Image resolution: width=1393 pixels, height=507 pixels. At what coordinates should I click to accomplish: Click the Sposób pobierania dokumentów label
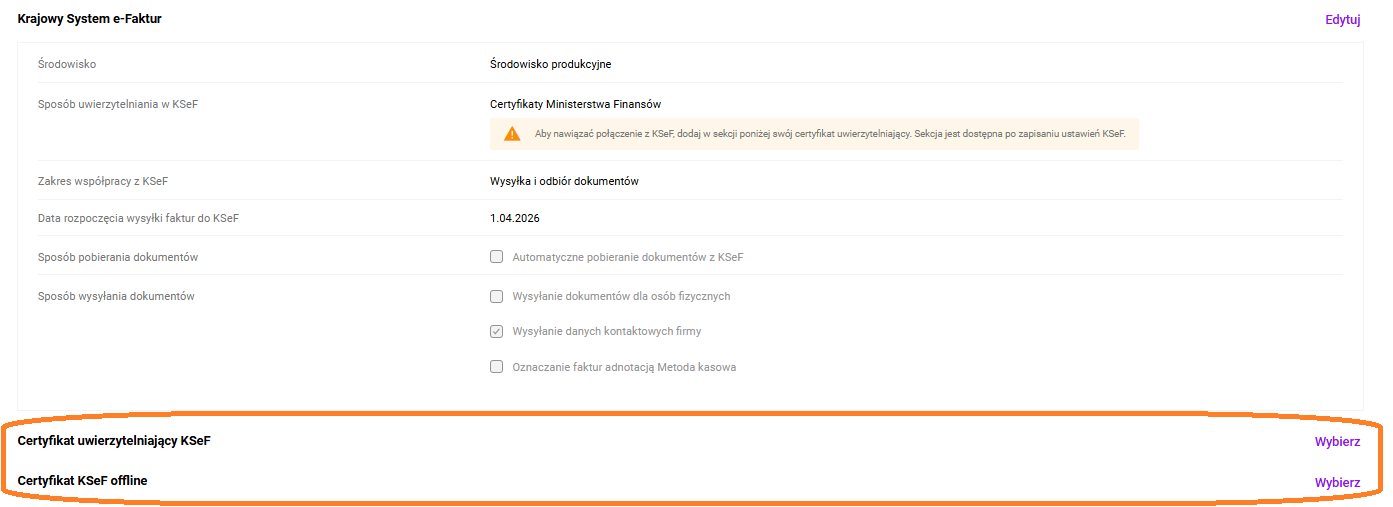coord(117,257)
